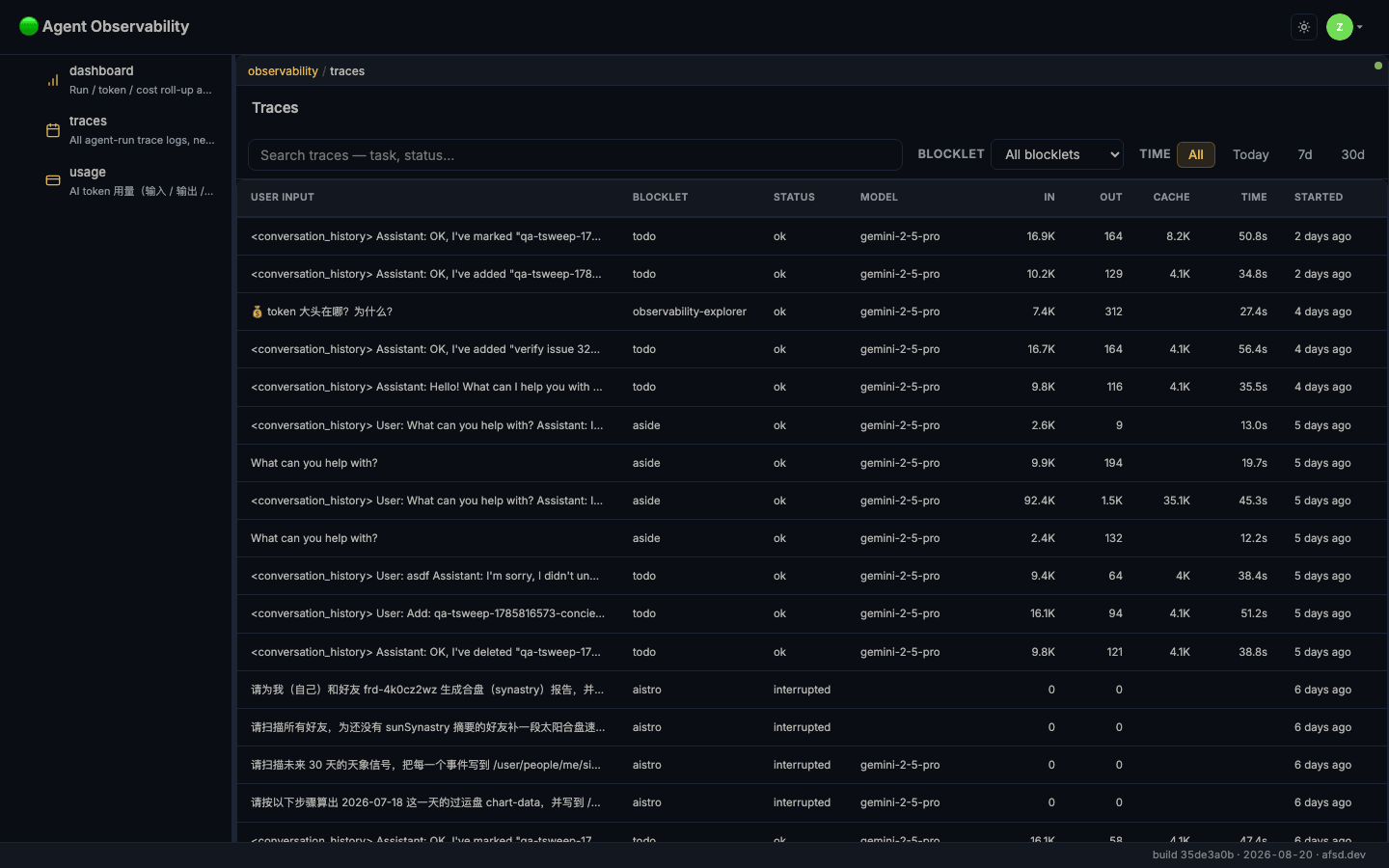Click the green Agent Observability logo icon
This screenshot has width=1389, height=868.
[x=29, y=26]
